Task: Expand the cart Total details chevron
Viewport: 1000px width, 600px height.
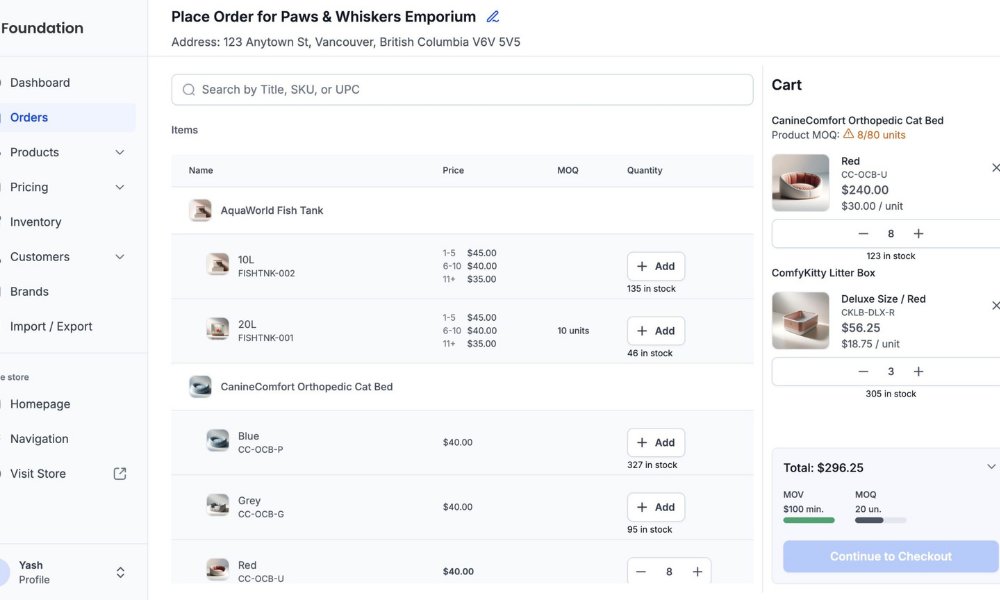Action: pyautogui.click(x=991, y=467)
